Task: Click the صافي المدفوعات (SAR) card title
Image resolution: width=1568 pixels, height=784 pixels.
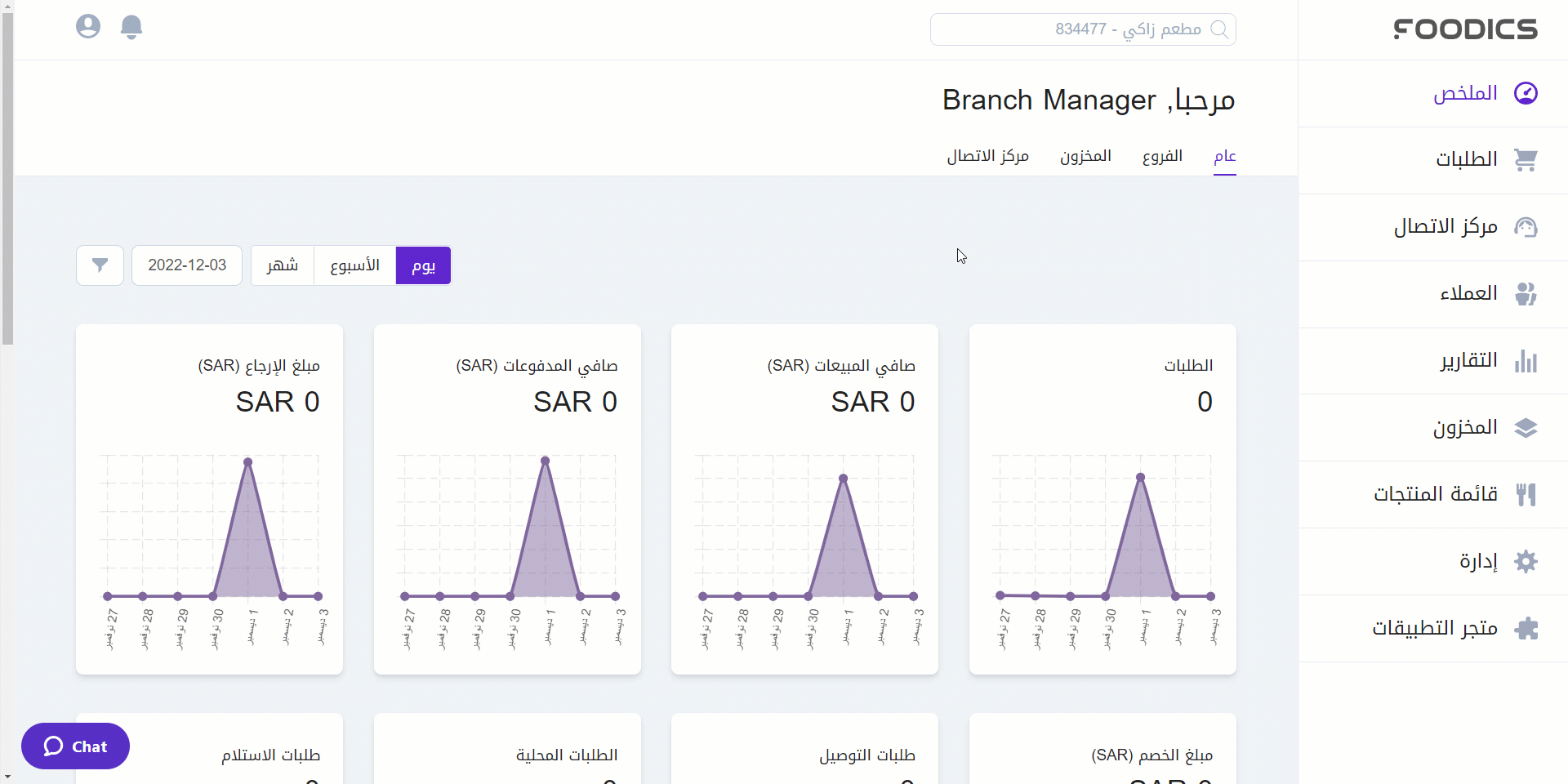Action: click(537, 366)
